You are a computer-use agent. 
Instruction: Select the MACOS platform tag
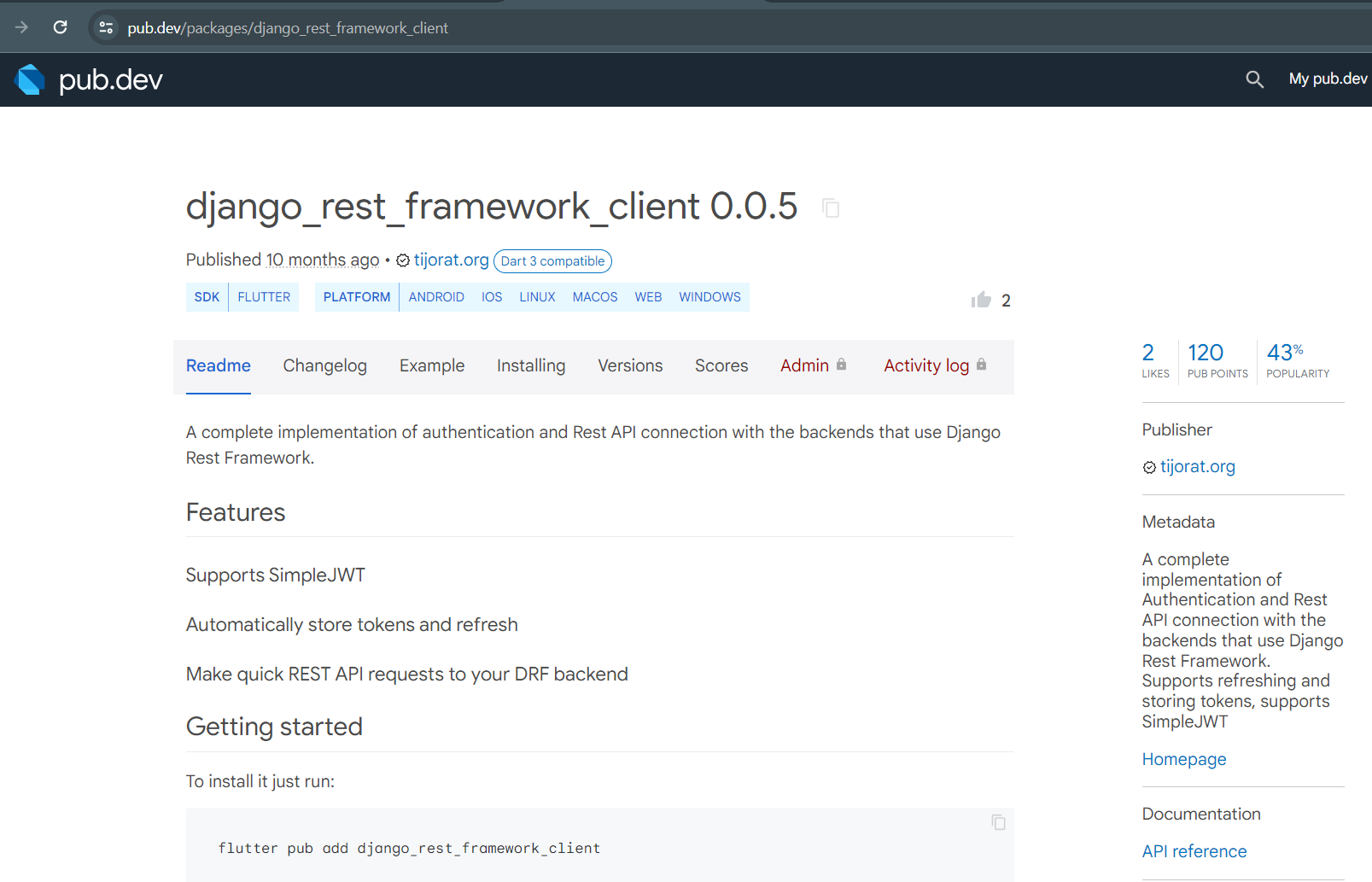coord(595,297)
